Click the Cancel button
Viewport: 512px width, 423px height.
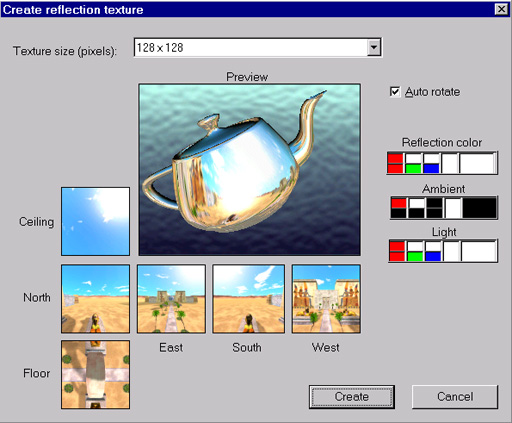tap(455, 397)
